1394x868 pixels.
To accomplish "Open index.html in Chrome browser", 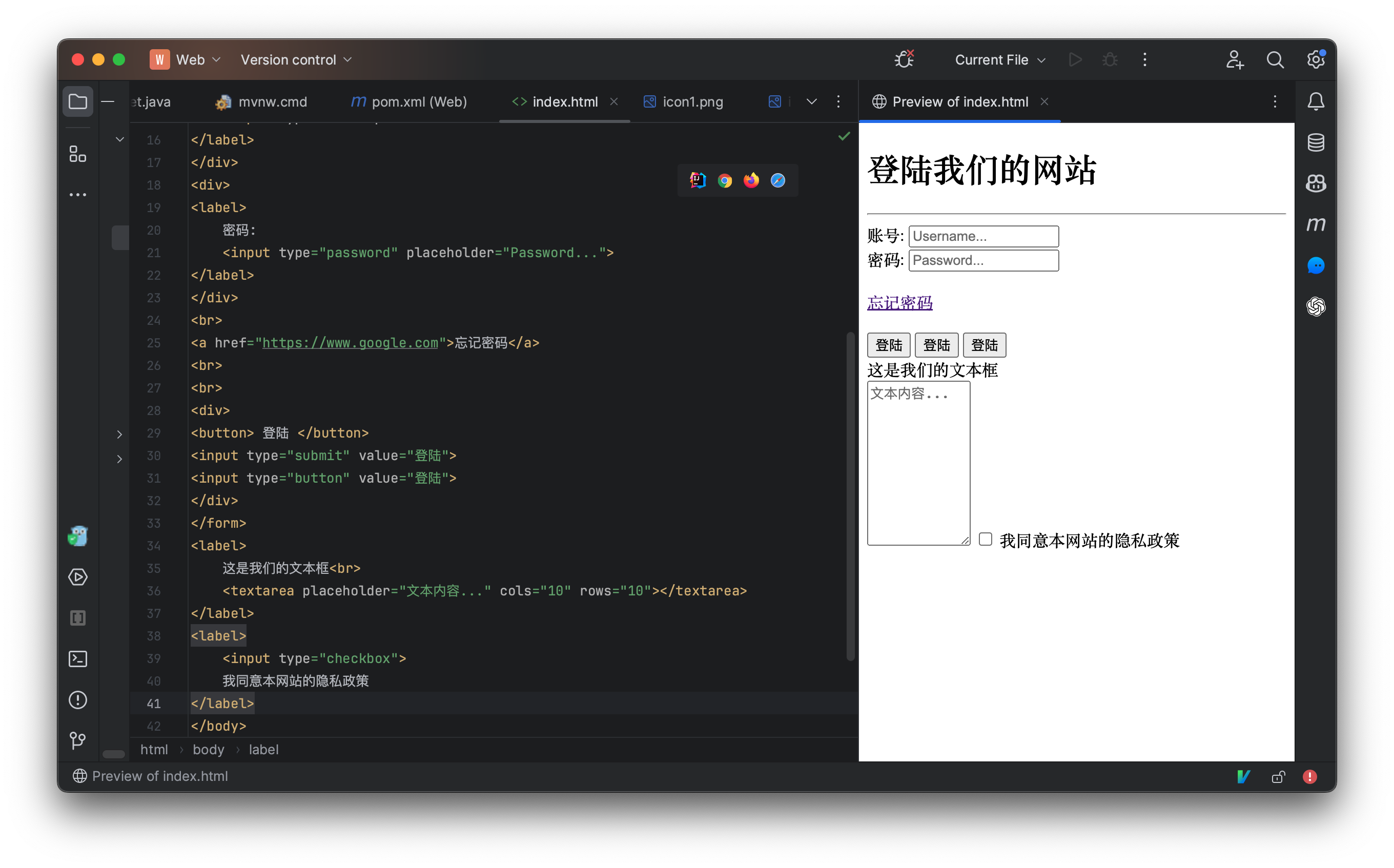I will (725, 180).
